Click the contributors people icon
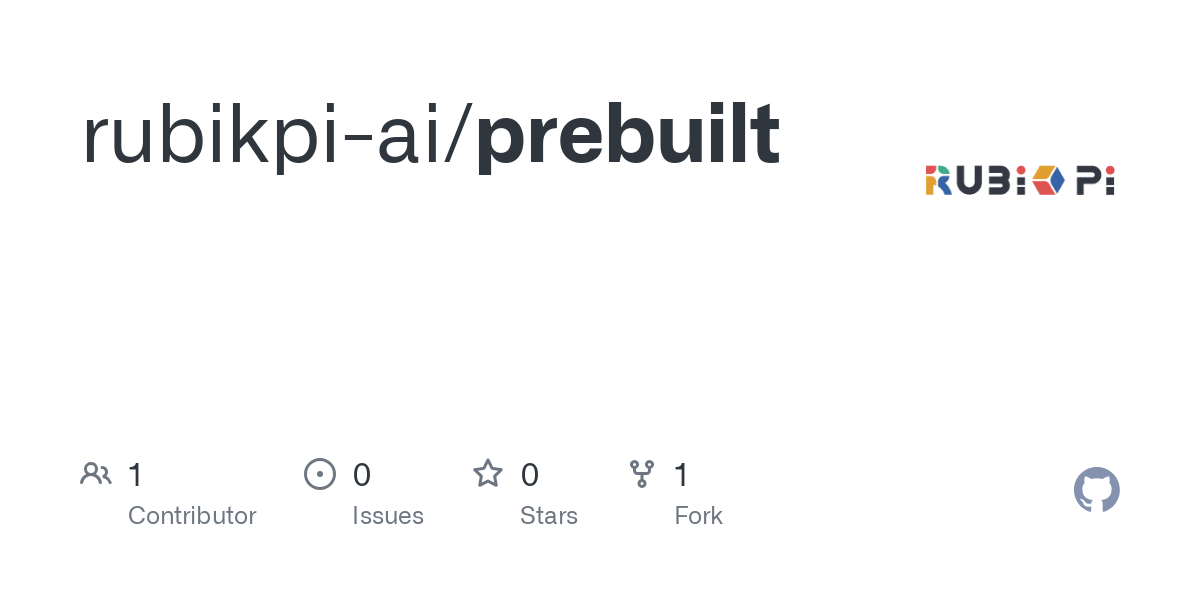The width and height of the screenshot is (1200, 600). pyautogui.click(x=96, y=474)
